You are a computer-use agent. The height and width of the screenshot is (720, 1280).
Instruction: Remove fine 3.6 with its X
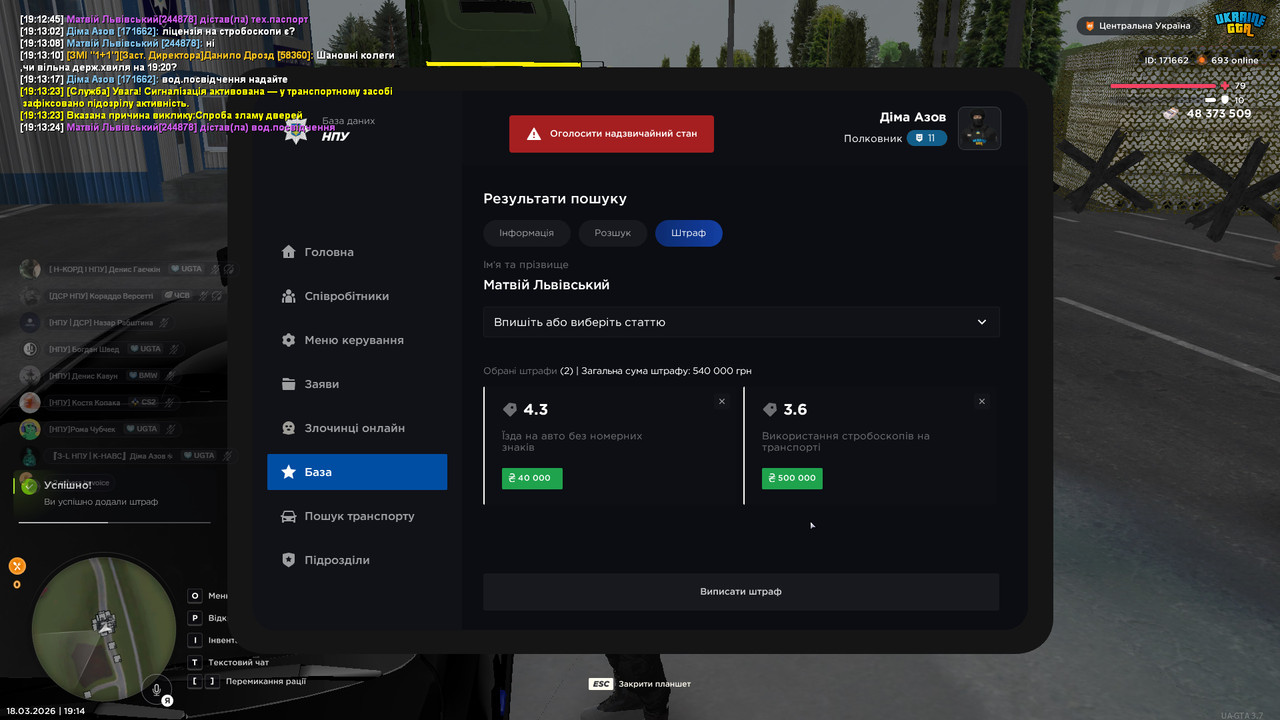point(982,401)
